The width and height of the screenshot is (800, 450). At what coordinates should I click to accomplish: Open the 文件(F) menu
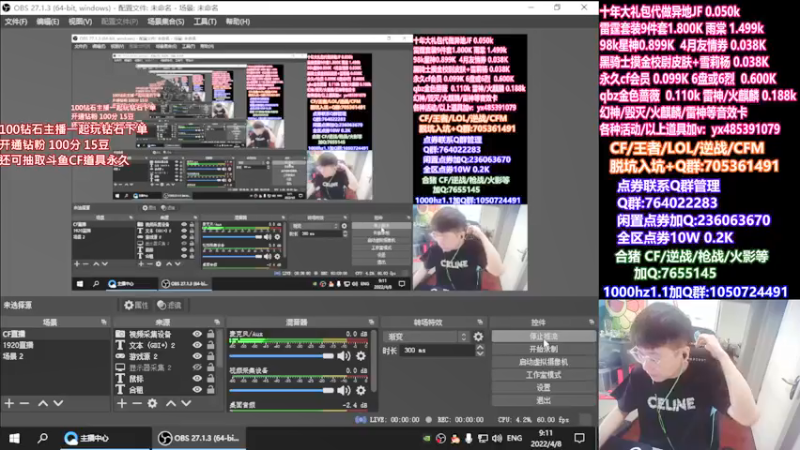[x=16, y=22]
